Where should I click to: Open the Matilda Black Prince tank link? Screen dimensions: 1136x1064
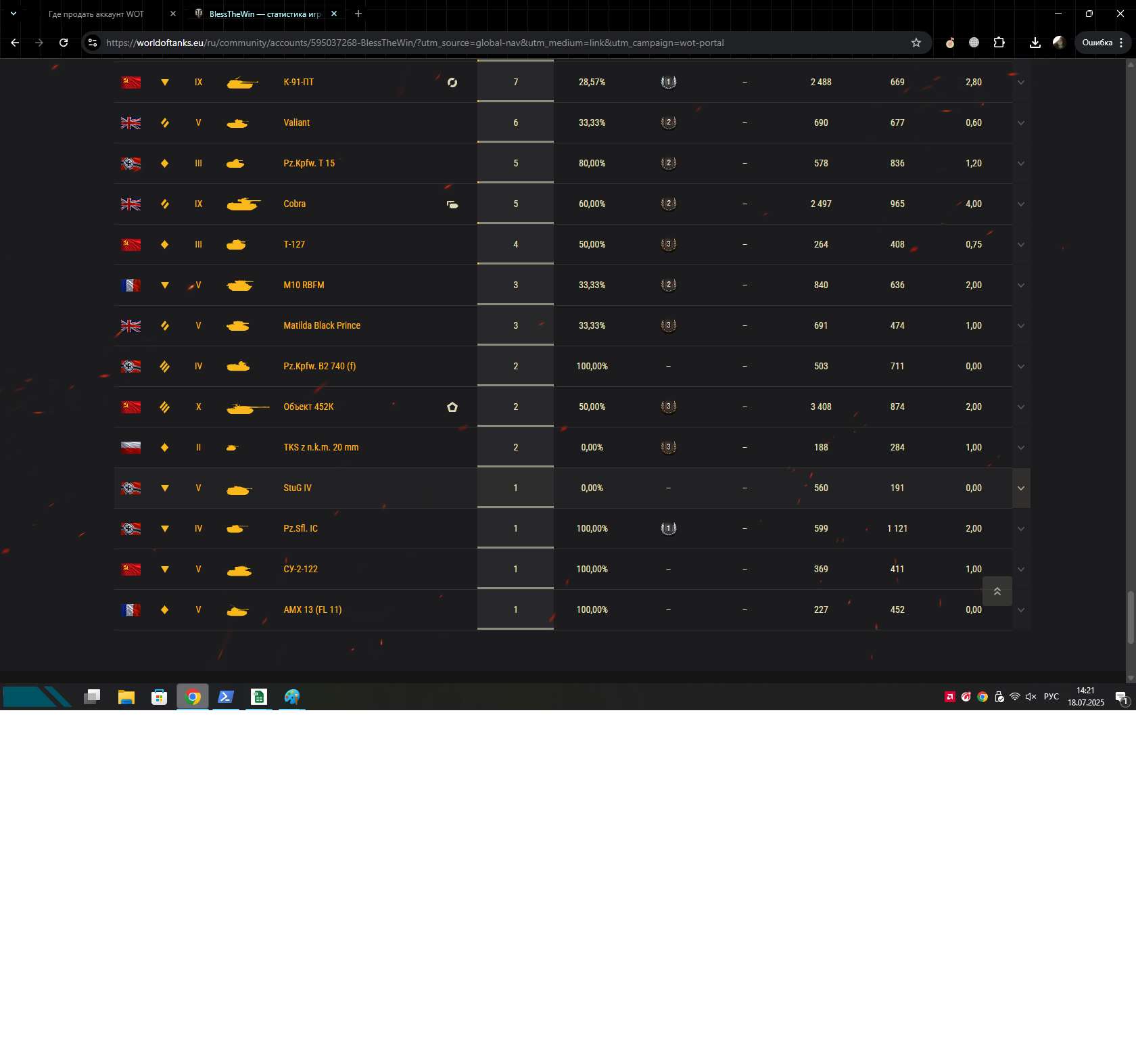322,325
